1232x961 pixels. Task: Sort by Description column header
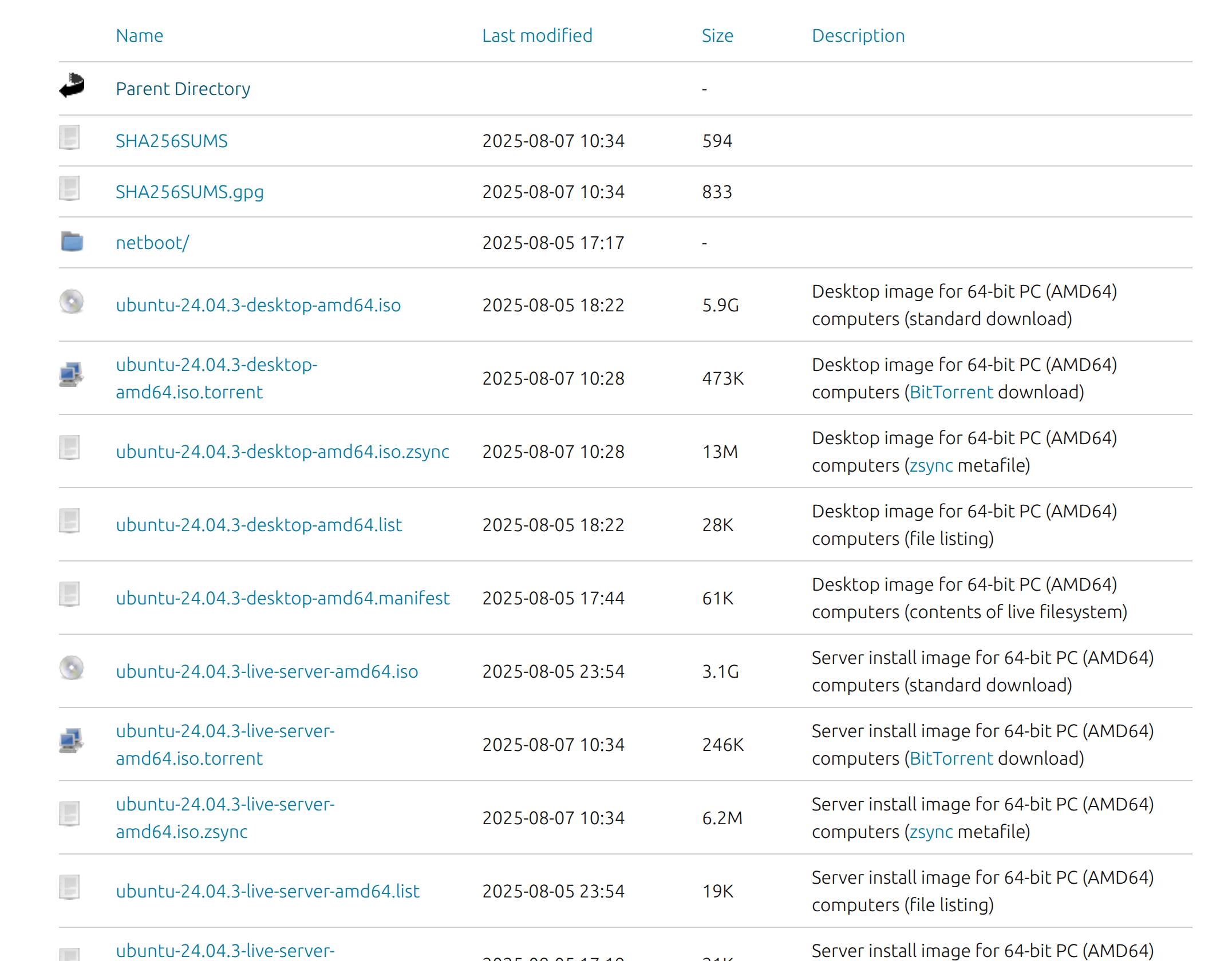click(858, 36)
